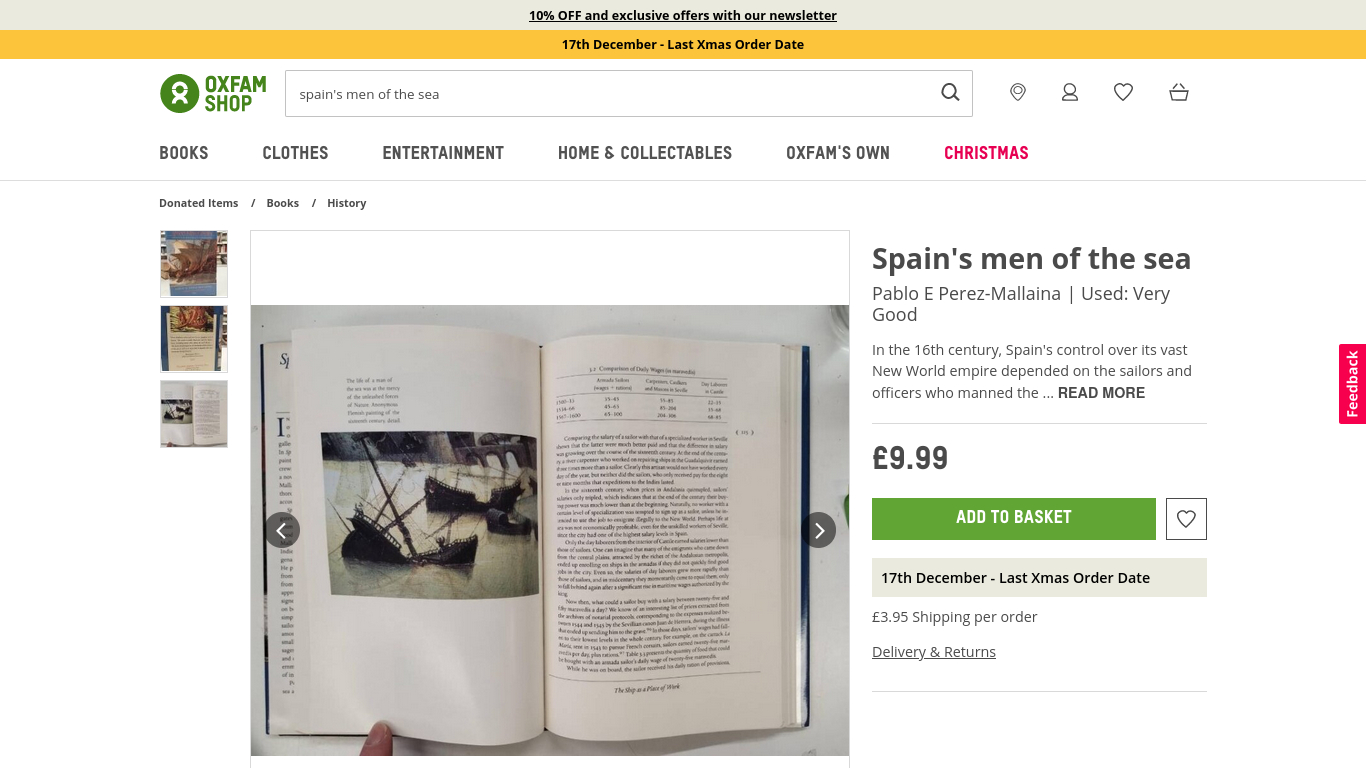This screenshot has height=768, width=1366.
Task: Open the Home & Collectables menu
Action: pyautogui.click(x=645, y=153)
